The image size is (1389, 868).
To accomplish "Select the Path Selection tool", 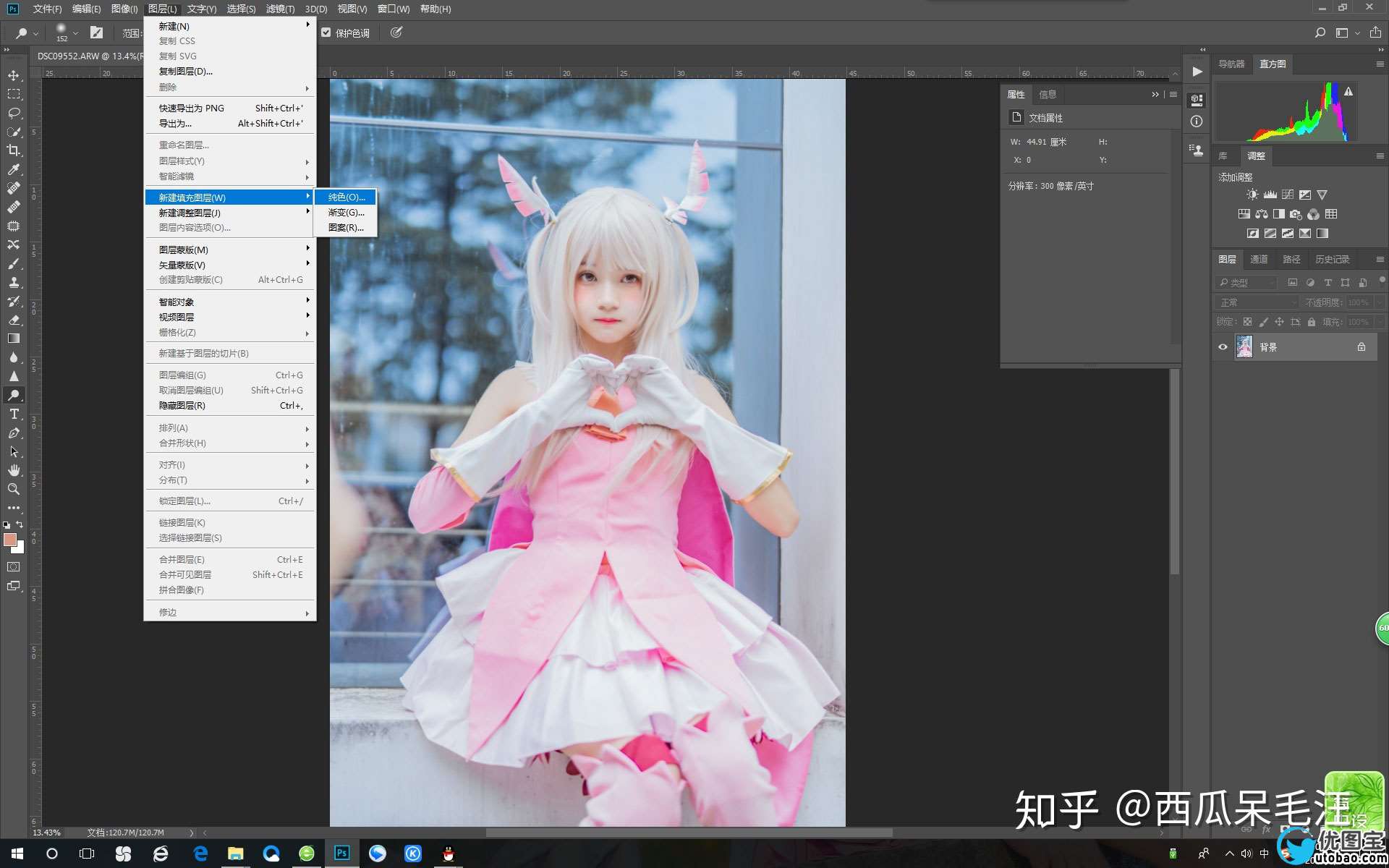I will point(14,451).
